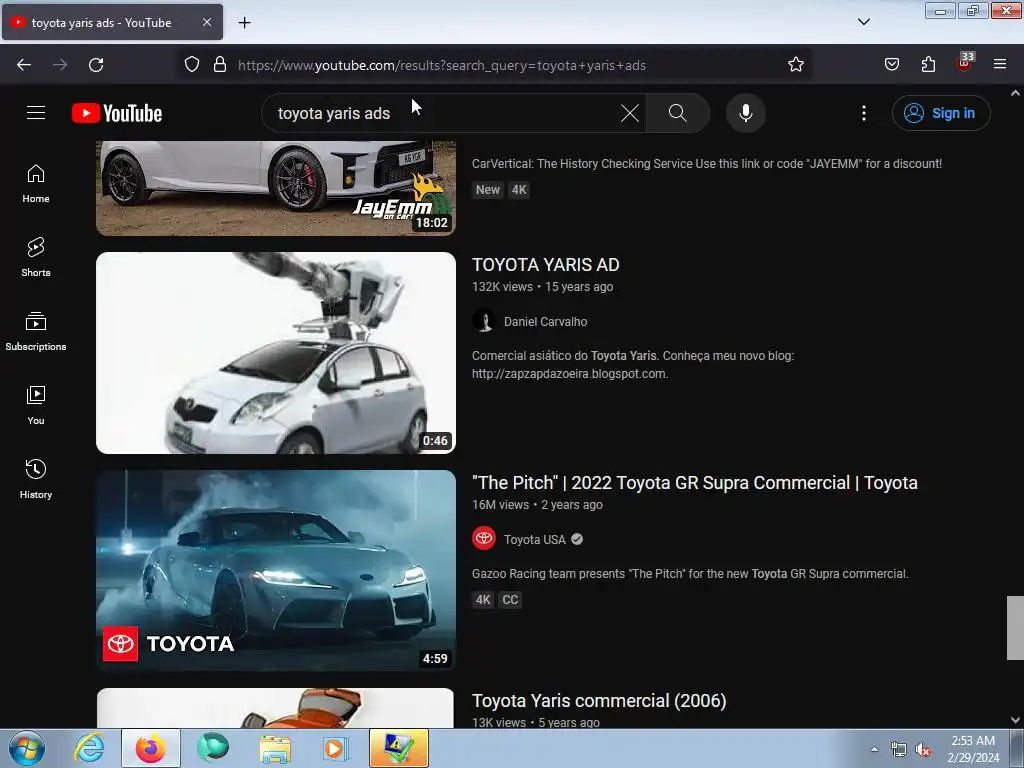The image size is (1024, 768).
Task: Open the You section in the sidebar
Action: coord(36,406)
